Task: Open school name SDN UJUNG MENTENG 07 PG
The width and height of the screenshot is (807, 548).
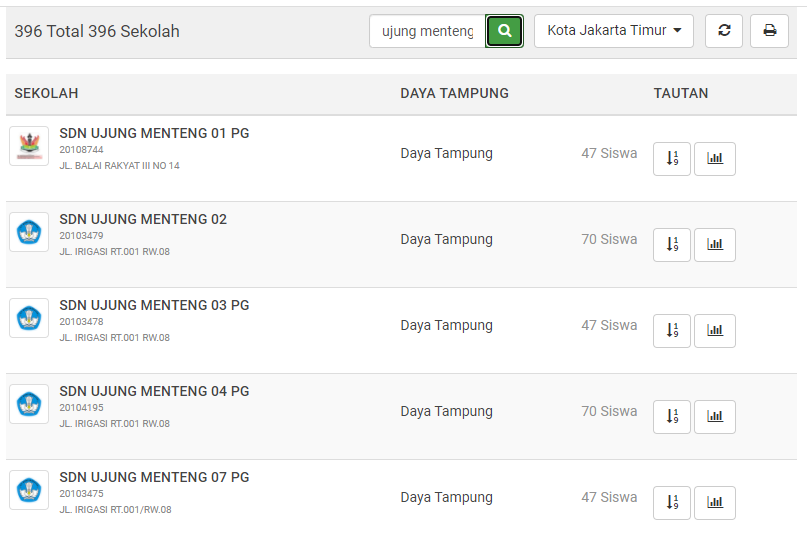Action: coord(154,477)
